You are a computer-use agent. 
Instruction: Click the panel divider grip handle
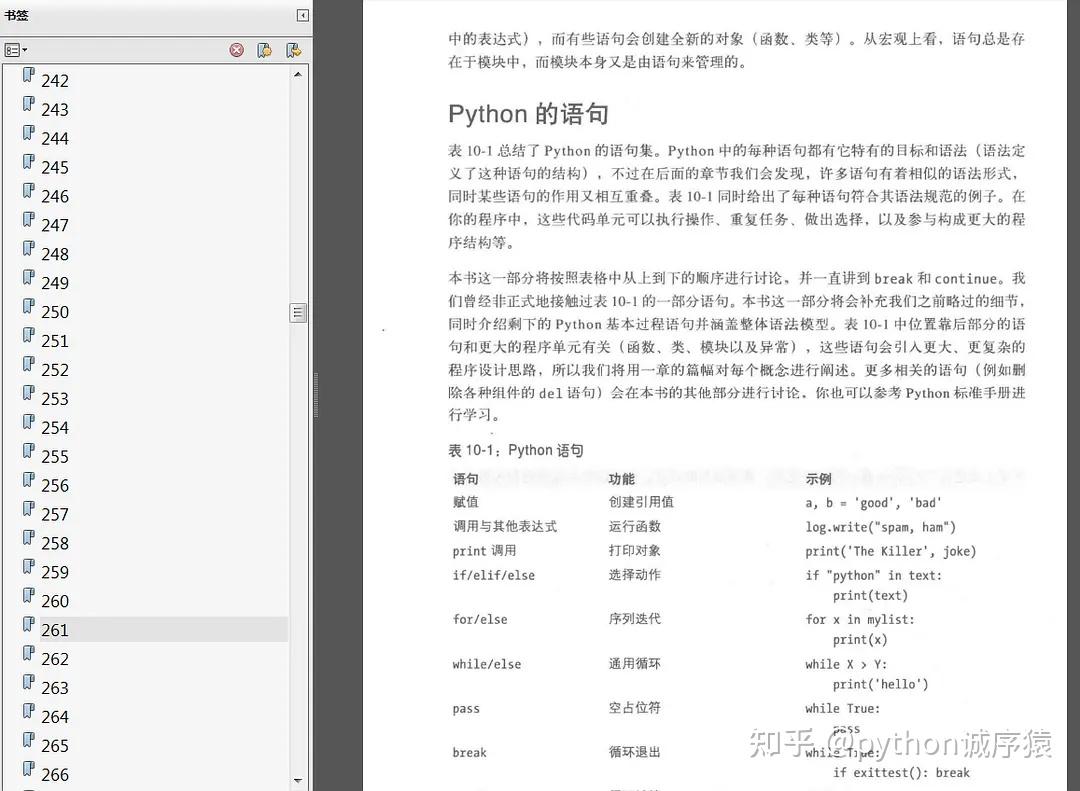pos(316,395)
